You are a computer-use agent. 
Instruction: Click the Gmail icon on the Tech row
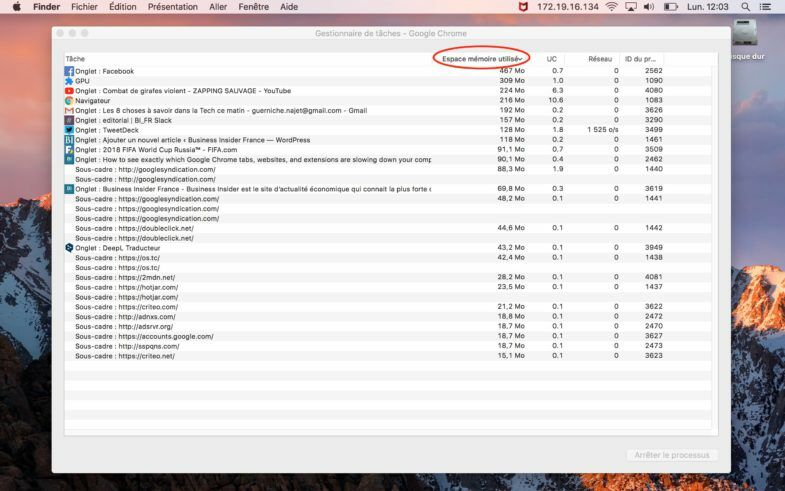[x=69, y=111]
